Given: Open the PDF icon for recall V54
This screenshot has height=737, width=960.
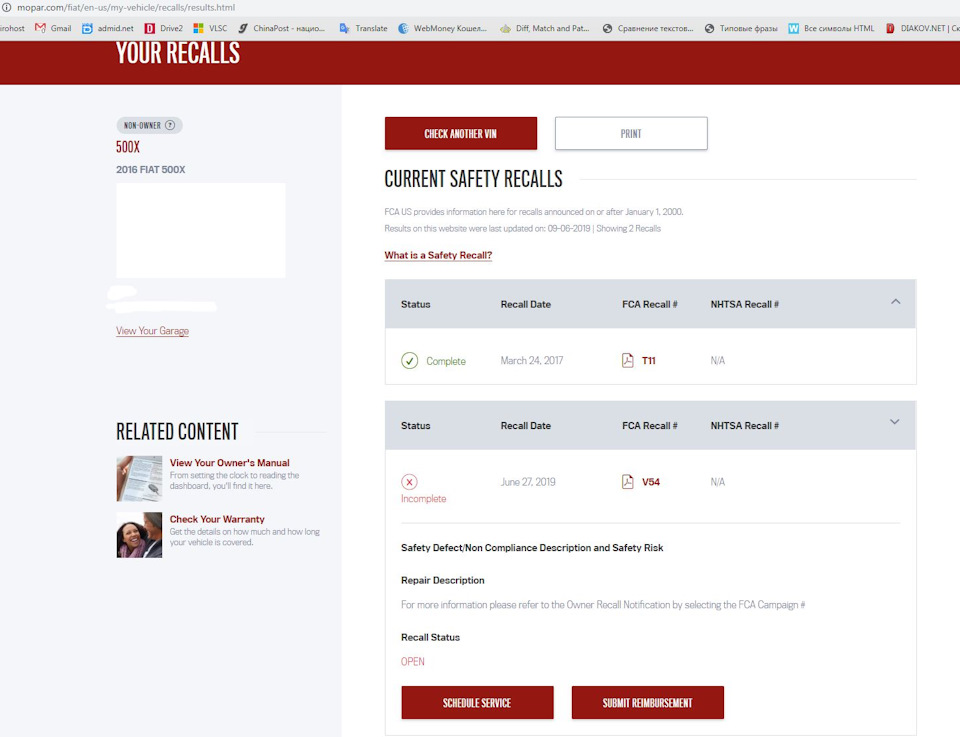Looking at the screenshot, I should [x=628, y=482].
